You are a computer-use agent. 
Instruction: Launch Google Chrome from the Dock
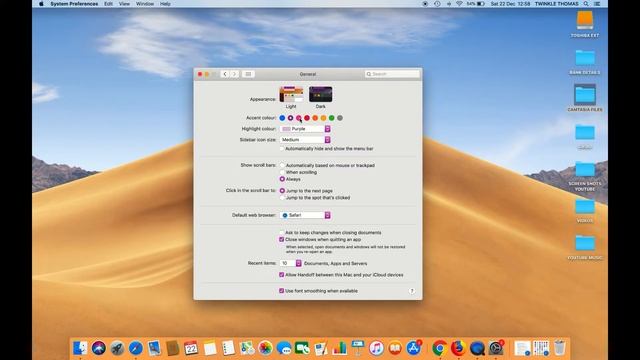(x=440, y=348)
